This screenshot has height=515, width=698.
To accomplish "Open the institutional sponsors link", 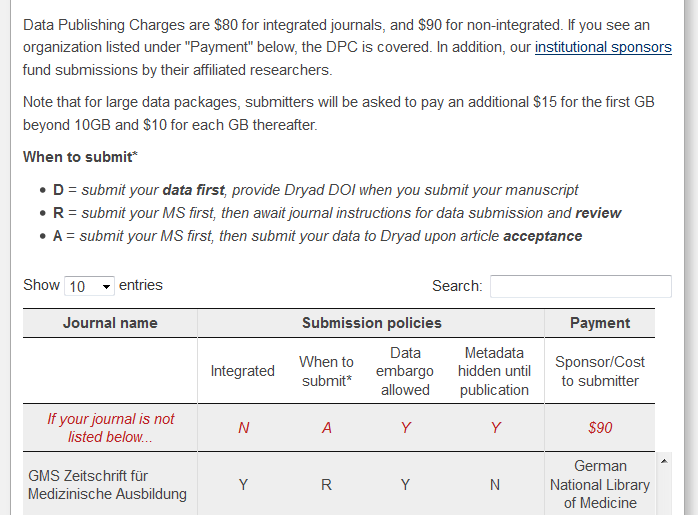I will 603,47.
